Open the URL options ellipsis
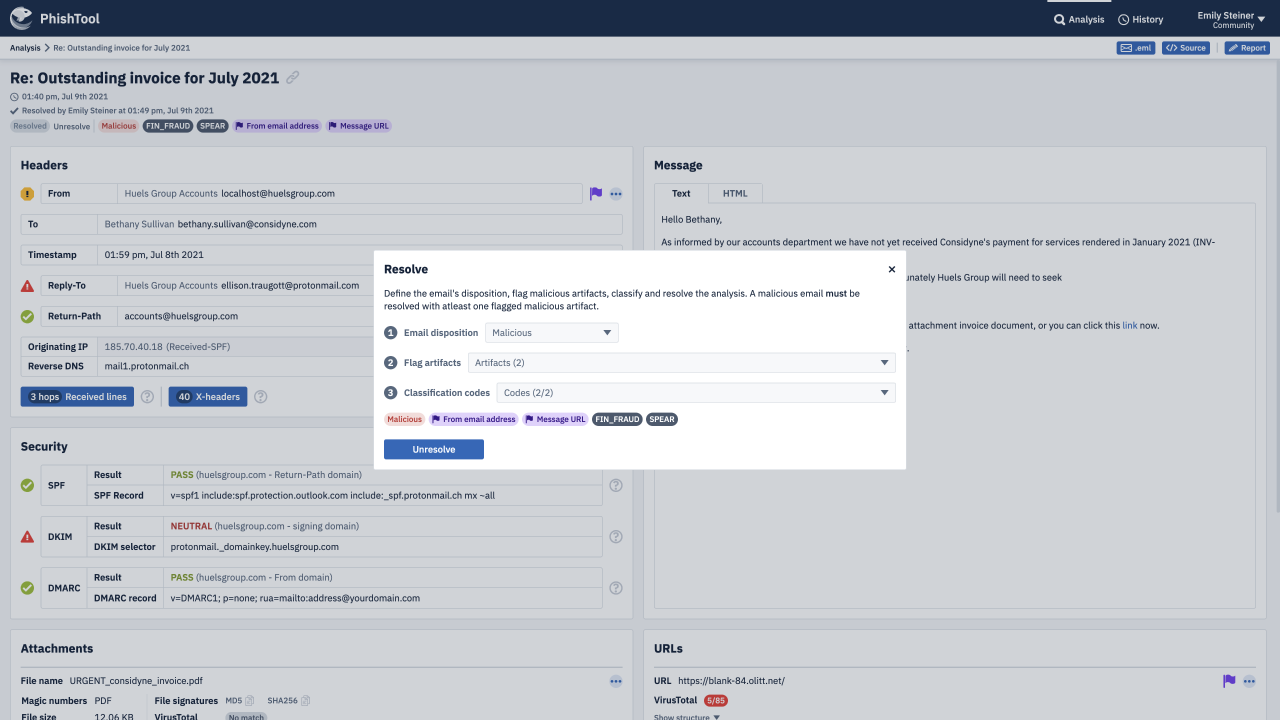This screenshot has height=720, width=1280. (x=1249, y=681)
